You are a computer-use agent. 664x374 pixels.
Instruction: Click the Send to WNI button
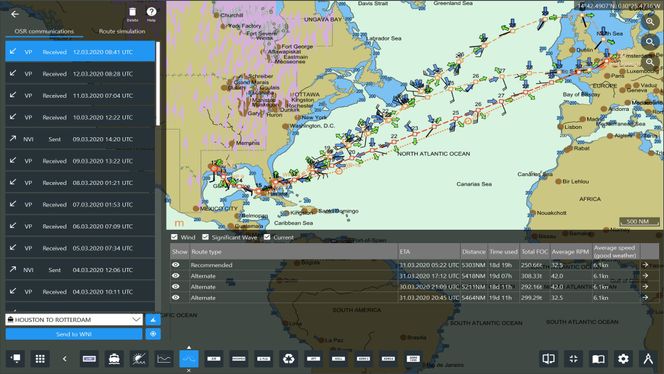click(74, 334)
